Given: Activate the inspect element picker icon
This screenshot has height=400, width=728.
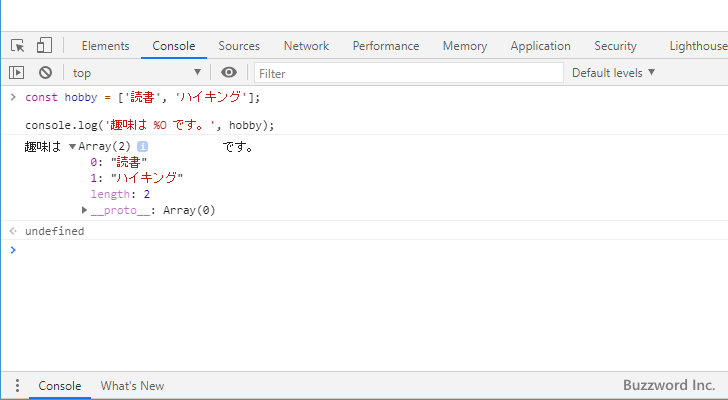Looking at the screenshot, I should (18, 45).
